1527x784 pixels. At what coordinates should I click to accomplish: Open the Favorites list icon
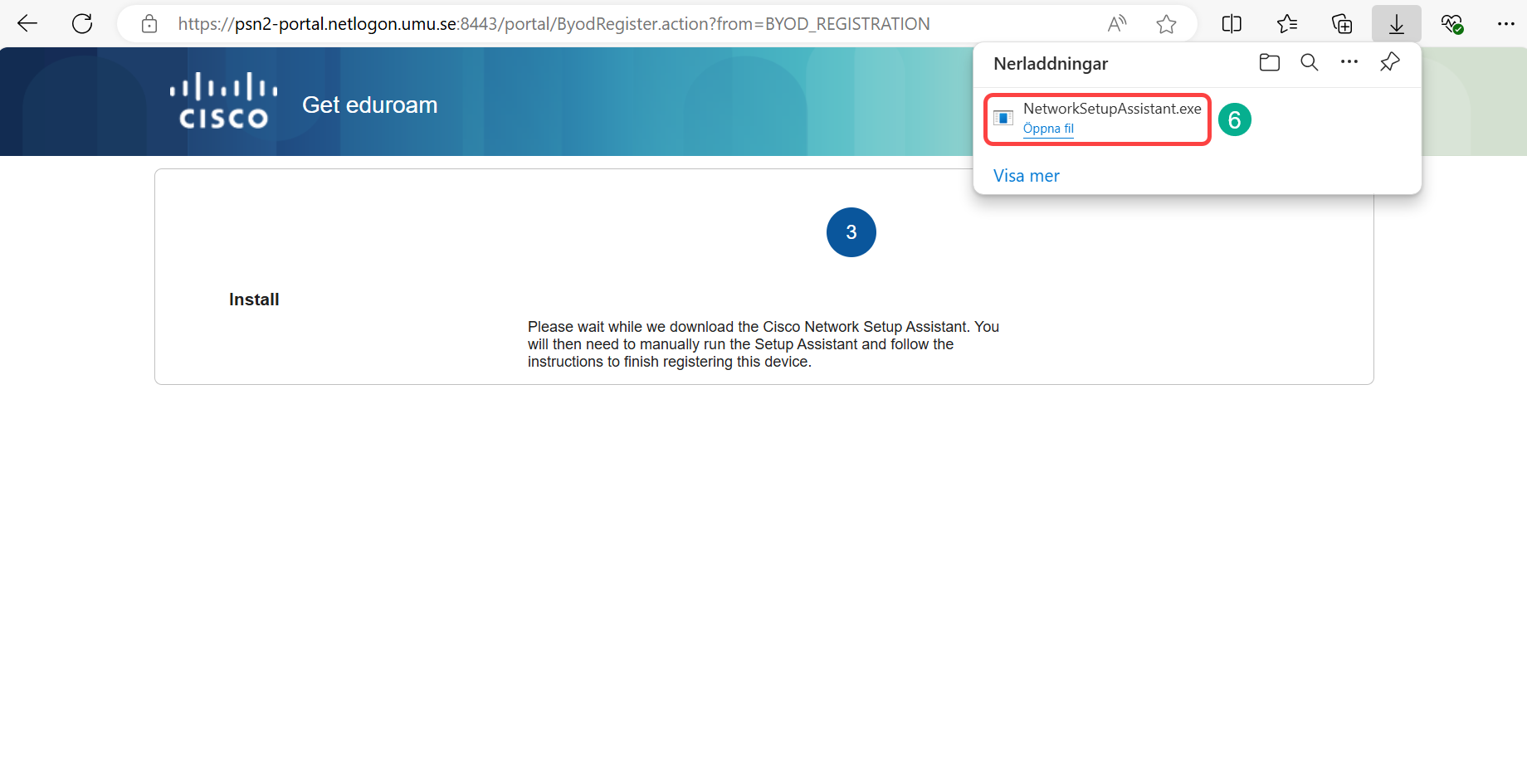pos(1287,24)
